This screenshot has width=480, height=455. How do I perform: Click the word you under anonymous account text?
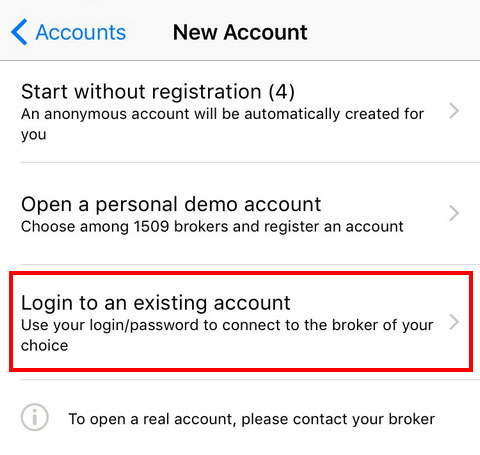(34, 135)
